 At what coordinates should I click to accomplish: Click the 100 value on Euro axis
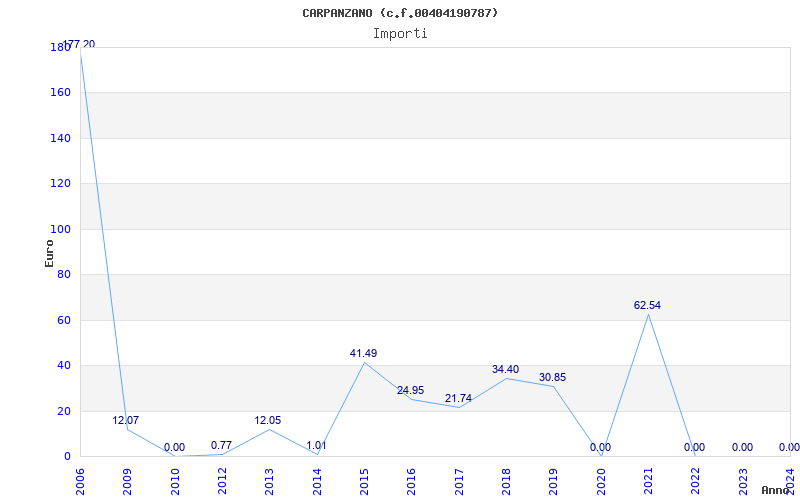pos(60,230)
